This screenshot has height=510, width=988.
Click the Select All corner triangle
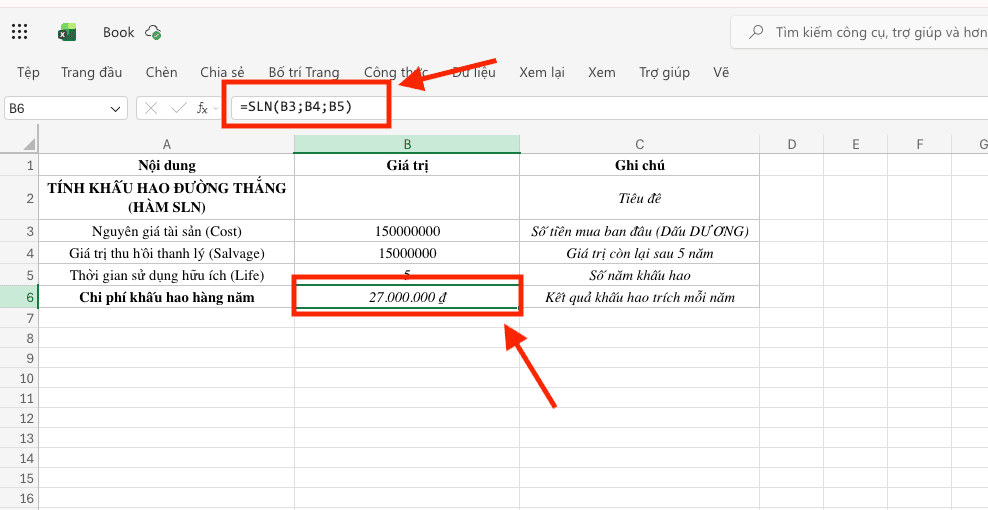click(30, 145)
